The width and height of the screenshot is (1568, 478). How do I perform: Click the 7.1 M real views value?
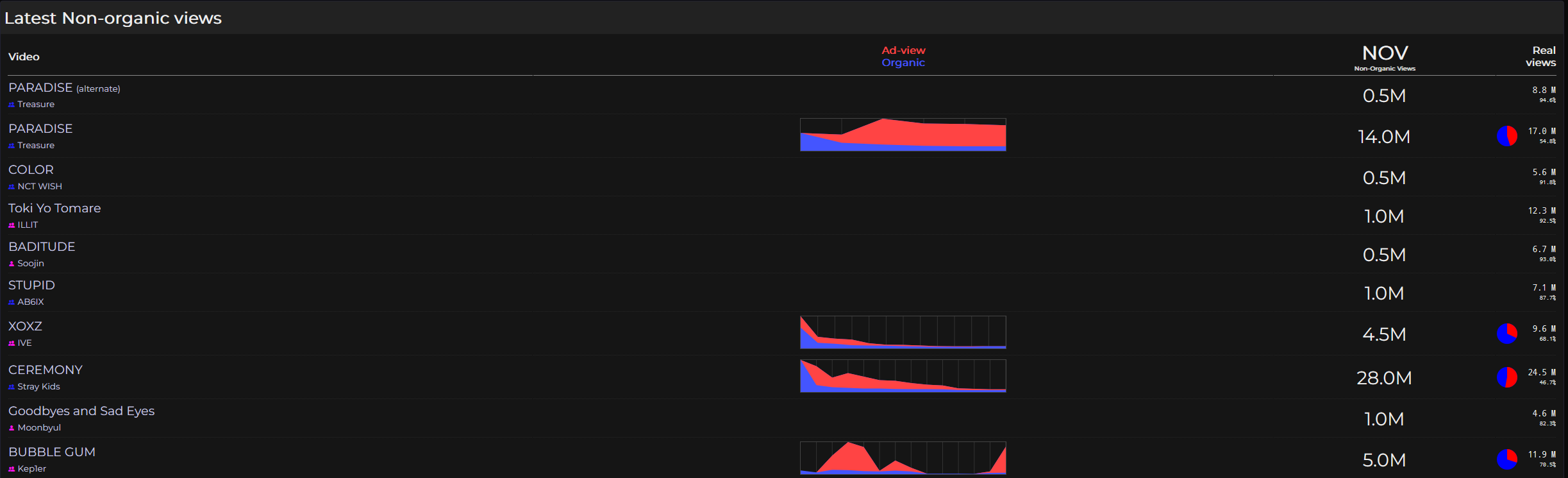tap(1544, 288)
